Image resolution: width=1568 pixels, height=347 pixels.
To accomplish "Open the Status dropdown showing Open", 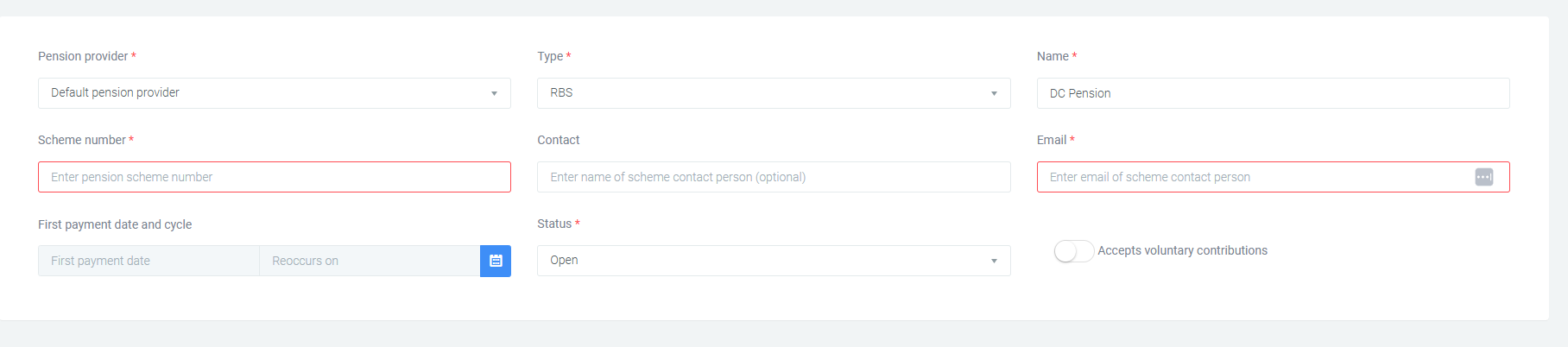I will point(773,261).
